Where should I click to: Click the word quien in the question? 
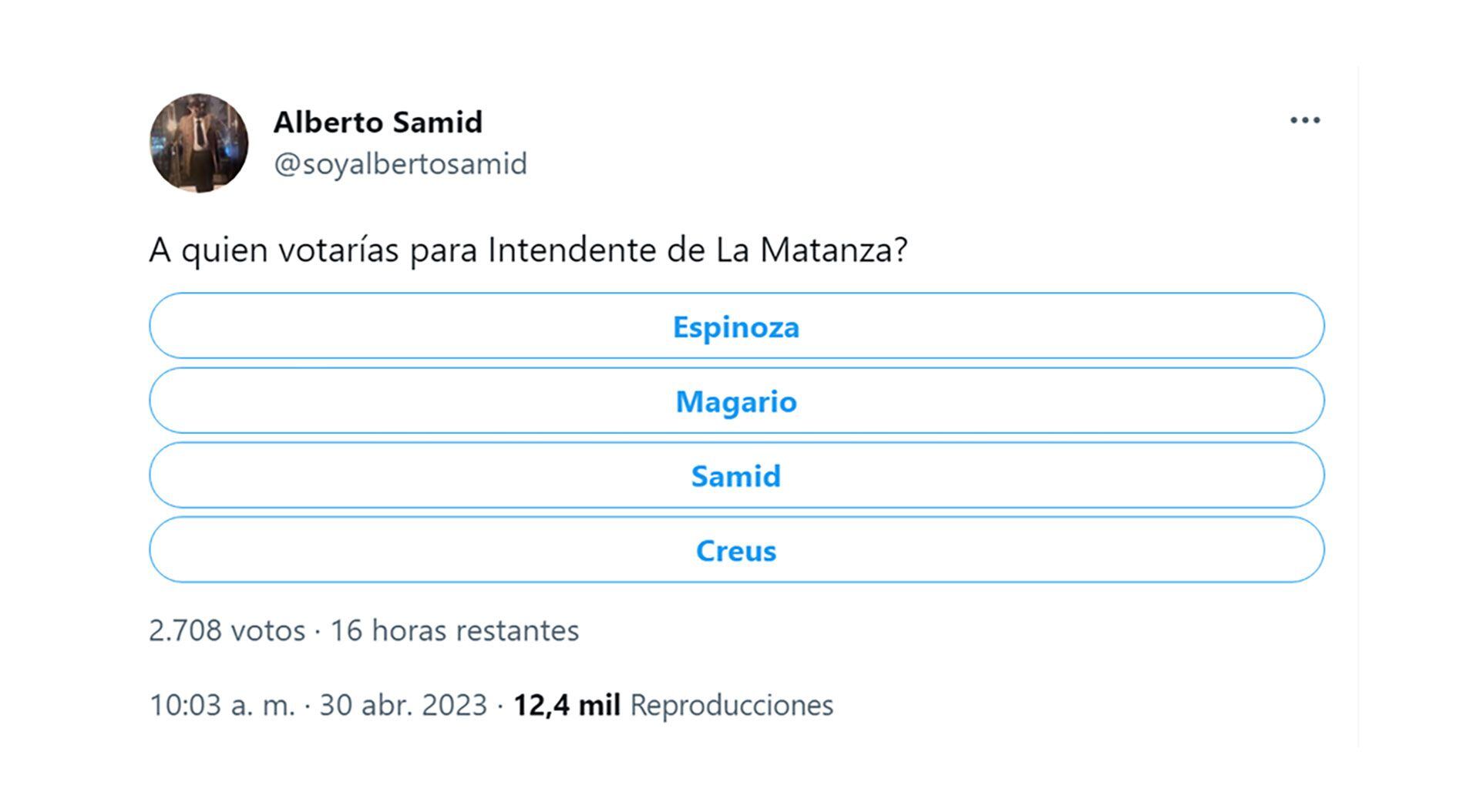click(224, 251)
